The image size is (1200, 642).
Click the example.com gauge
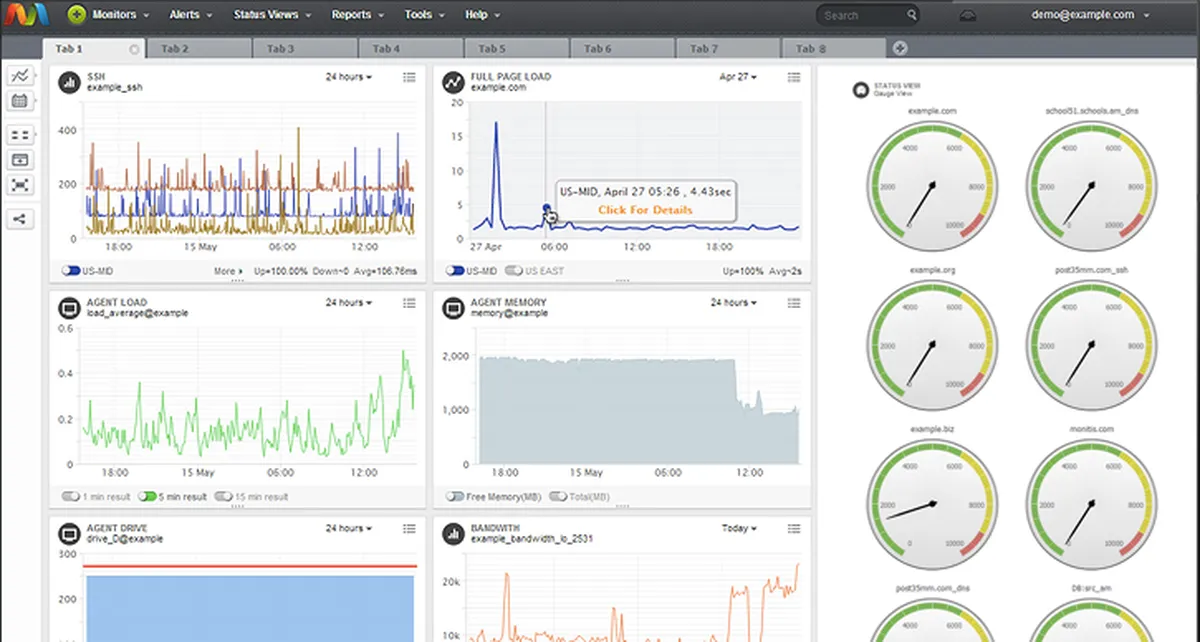click(932, 187)
